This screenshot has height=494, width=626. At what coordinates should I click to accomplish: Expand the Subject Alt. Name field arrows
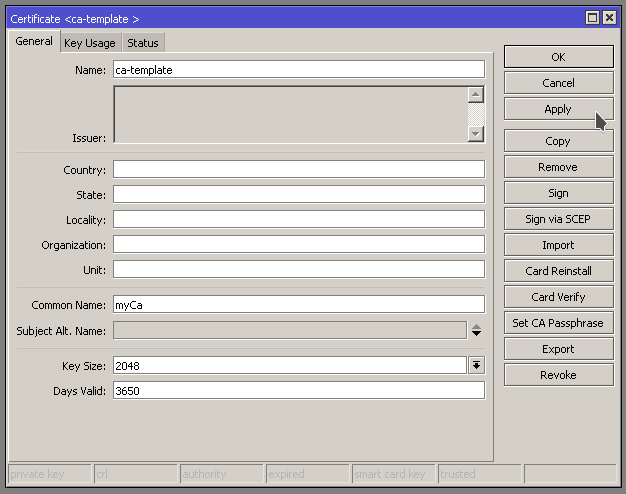tap(477, 331)
